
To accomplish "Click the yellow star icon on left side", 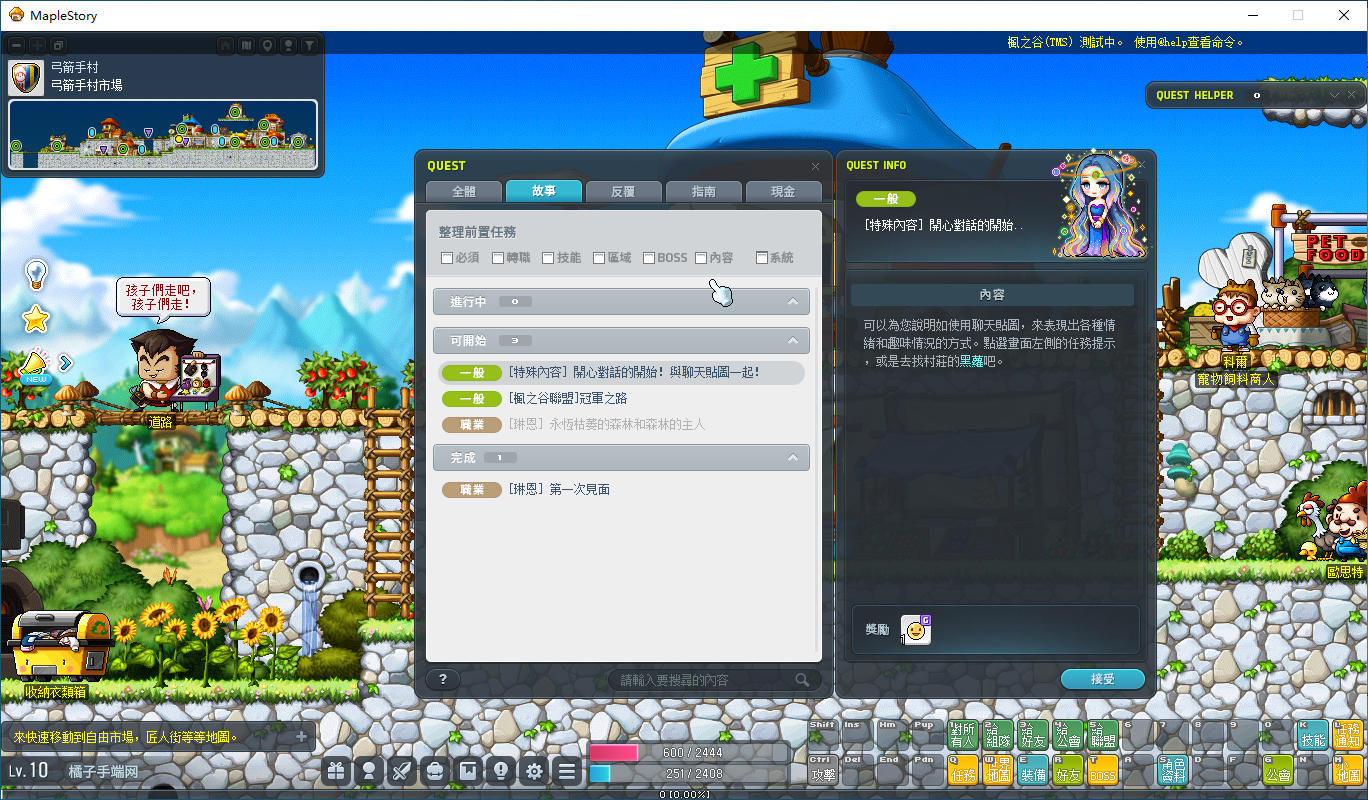I will point(36,319).
